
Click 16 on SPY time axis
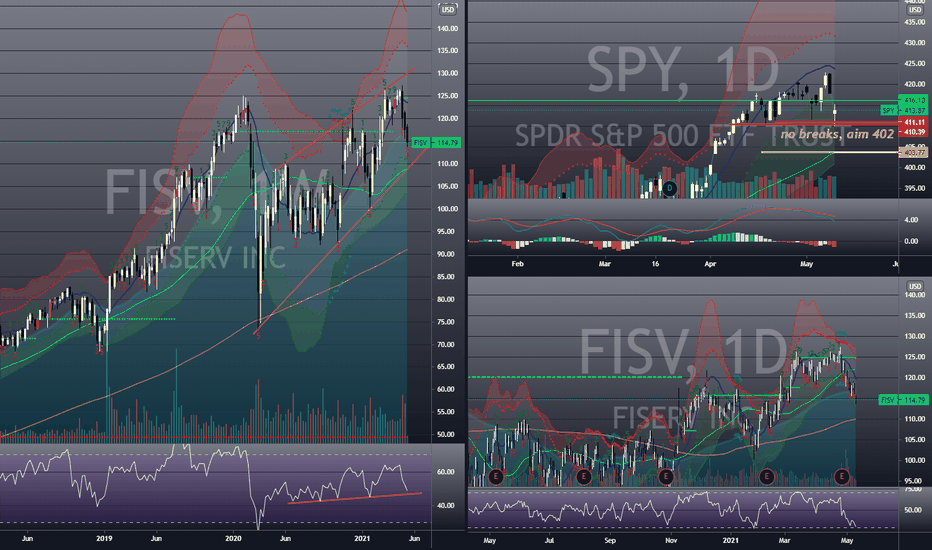pos(656,263)
